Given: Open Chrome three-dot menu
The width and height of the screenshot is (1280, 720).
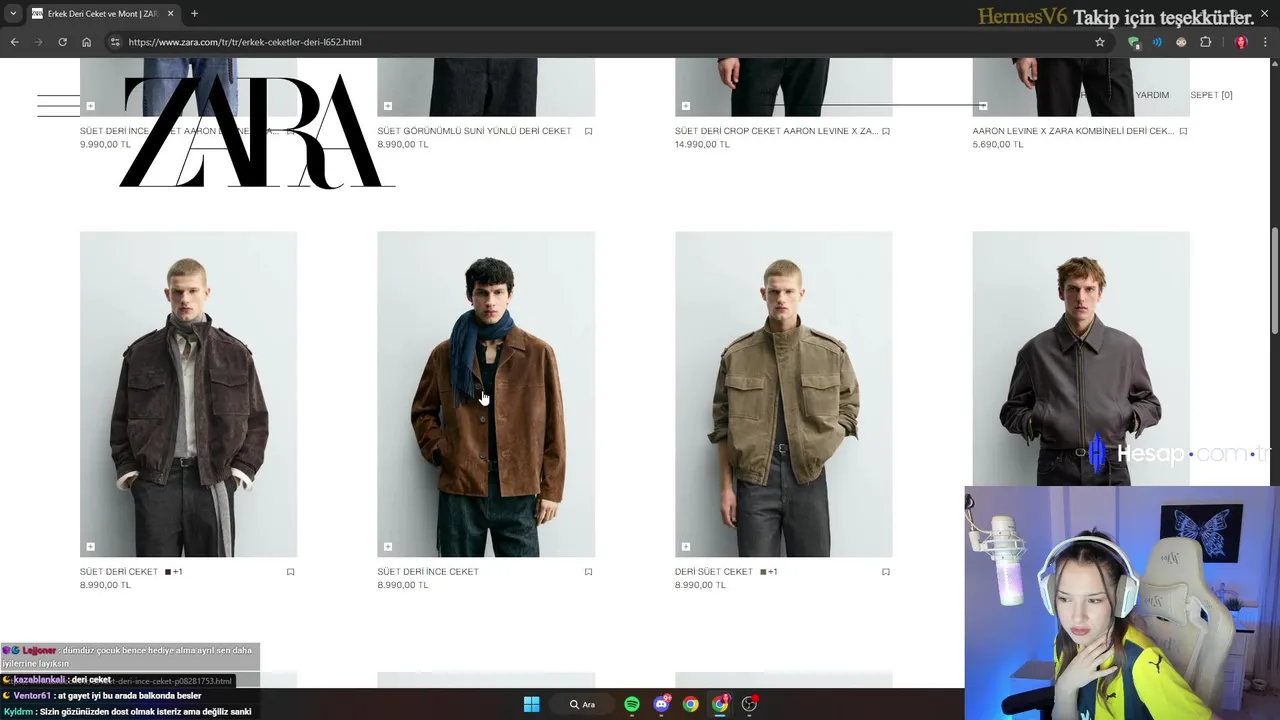Looking at the screenshot, I should click(x=1266, y=42).
